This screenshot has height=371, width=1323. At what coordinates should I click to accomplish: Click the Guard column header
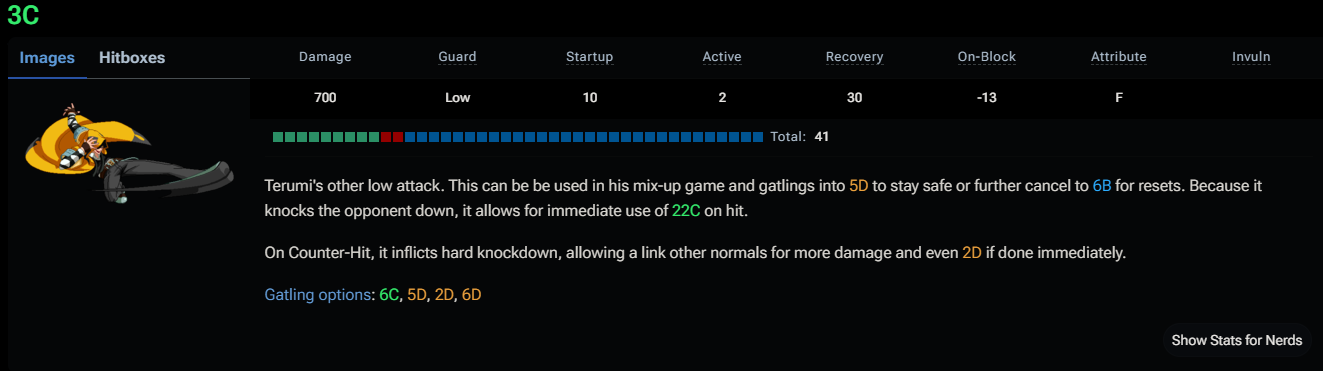pyautogui.click(x=457, y=57)
